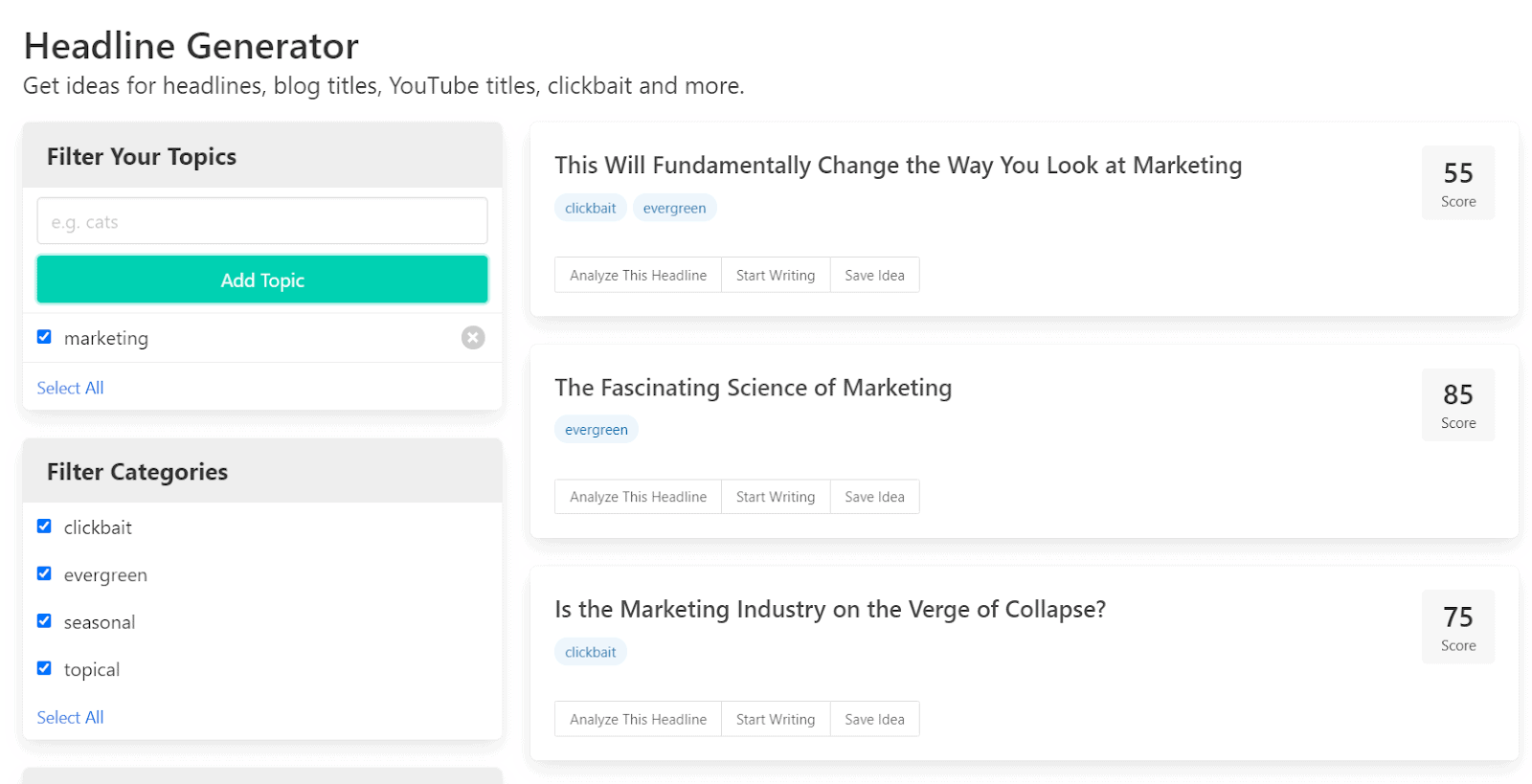
Task: Toggle the seasonal category checkbox
Action: tap(44, 621)
